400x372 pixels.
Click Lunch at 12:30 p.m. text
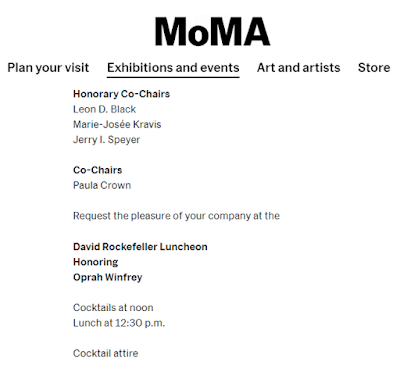(x=119, y=323)
